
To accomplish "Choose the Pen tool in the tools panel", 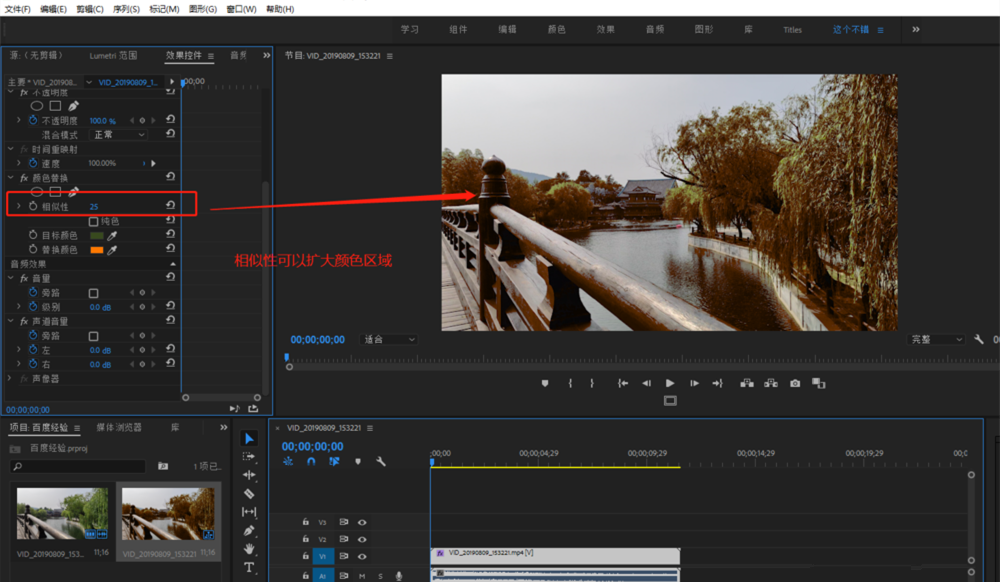I will pyautogui.click(x=249, y=531).
